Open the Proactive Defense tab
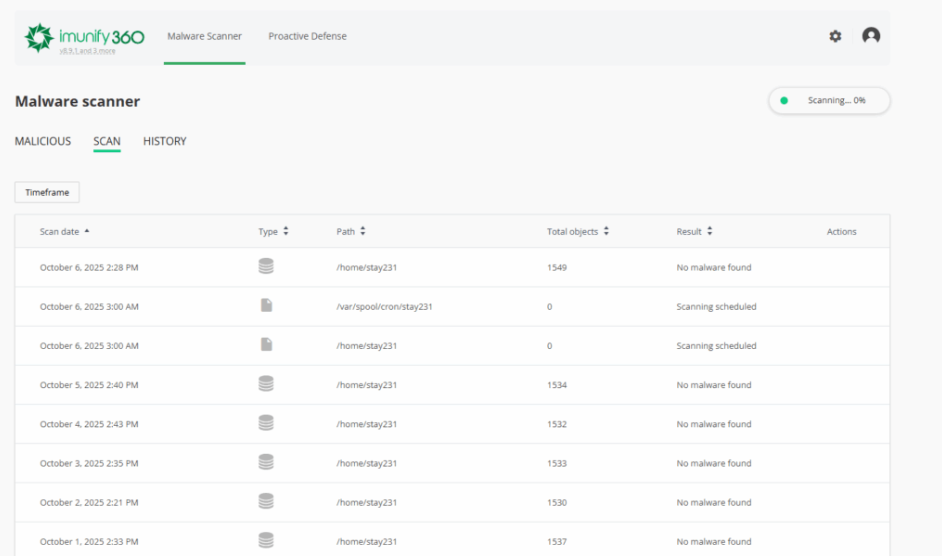The height and width of the screenshot is (560, 942). click(x=307, y=36)
